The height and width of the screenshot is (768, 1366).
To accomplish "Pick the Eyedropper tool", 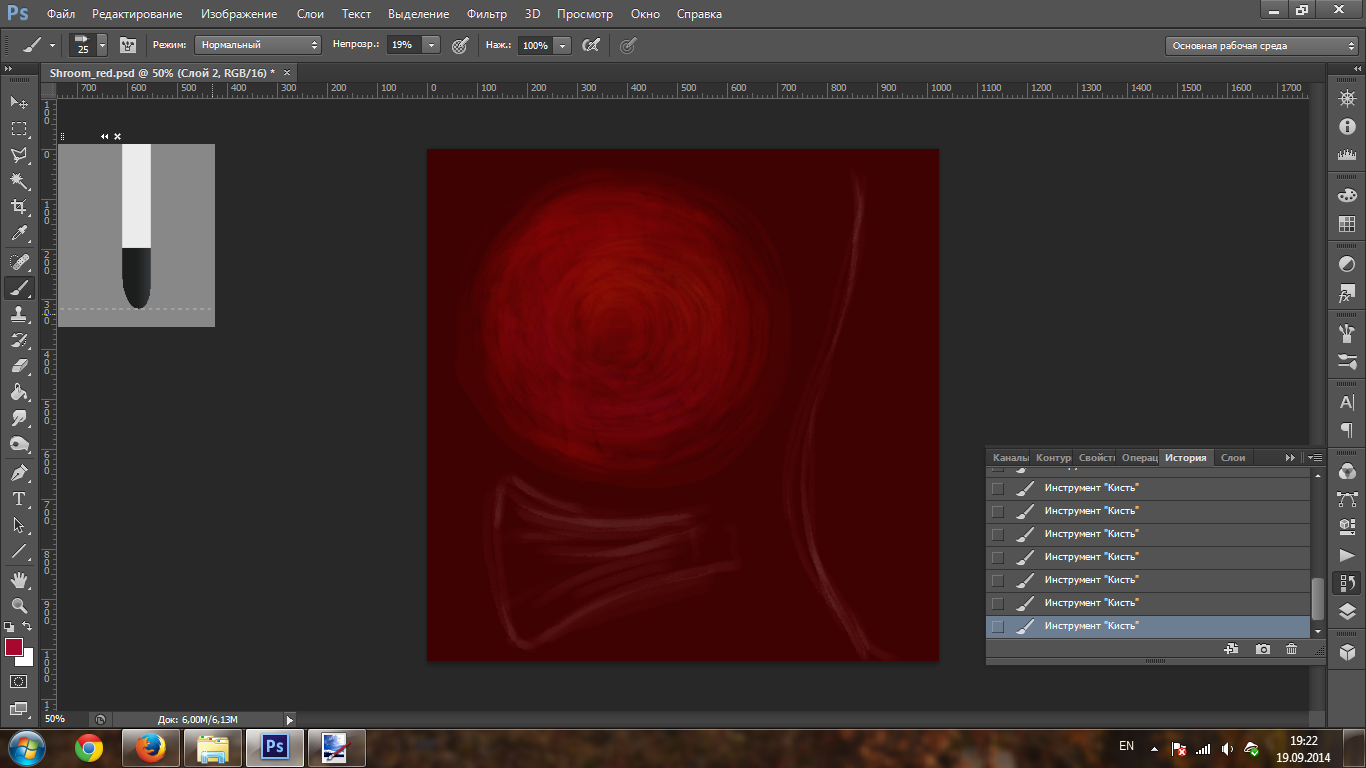I will 19,233.
